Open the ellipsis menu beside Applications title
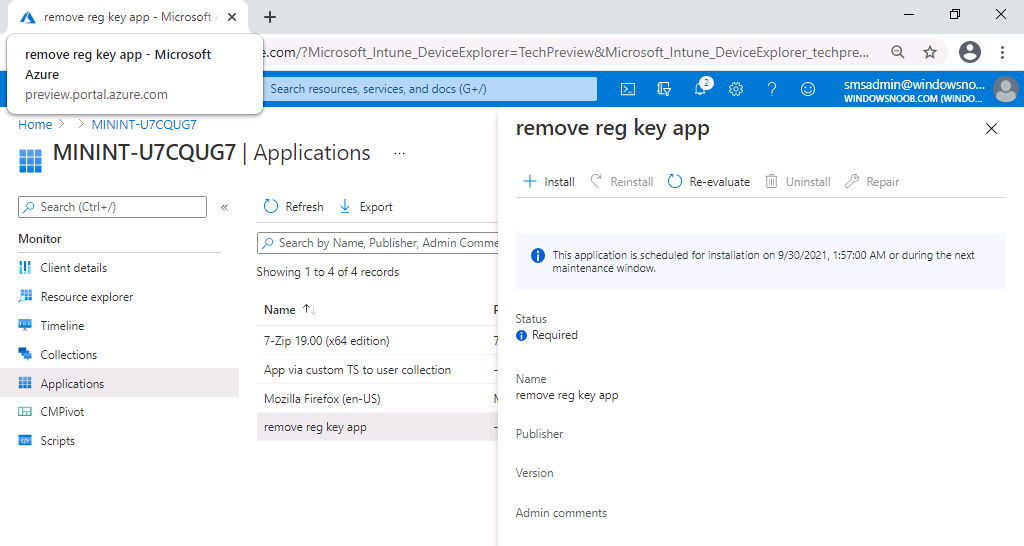Screen dimensions: 1024x546 tap(400, 153)
